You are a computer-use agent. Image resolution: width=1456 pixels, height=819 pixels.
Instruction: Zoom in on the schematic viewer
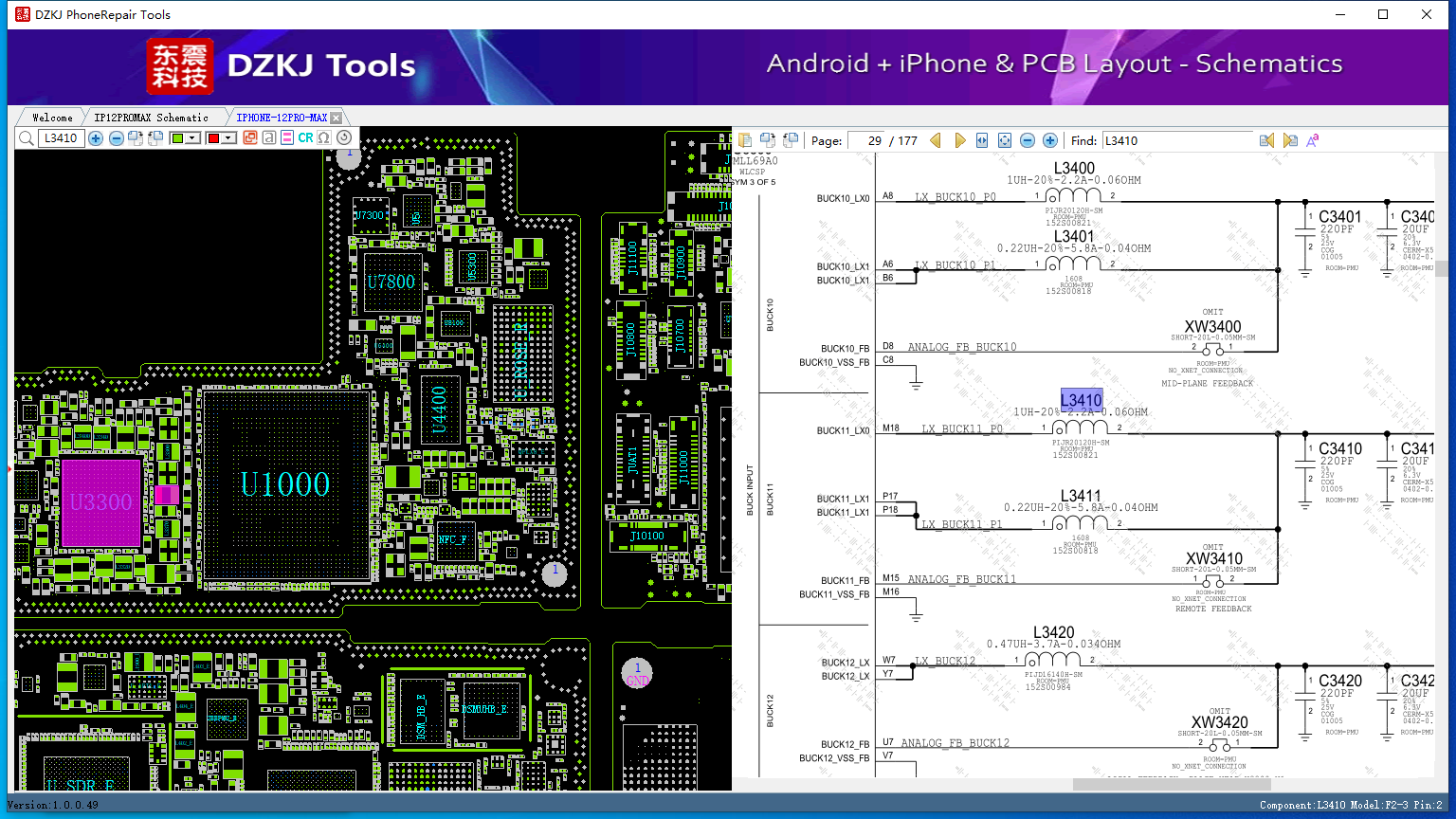tap(1050, 140)
